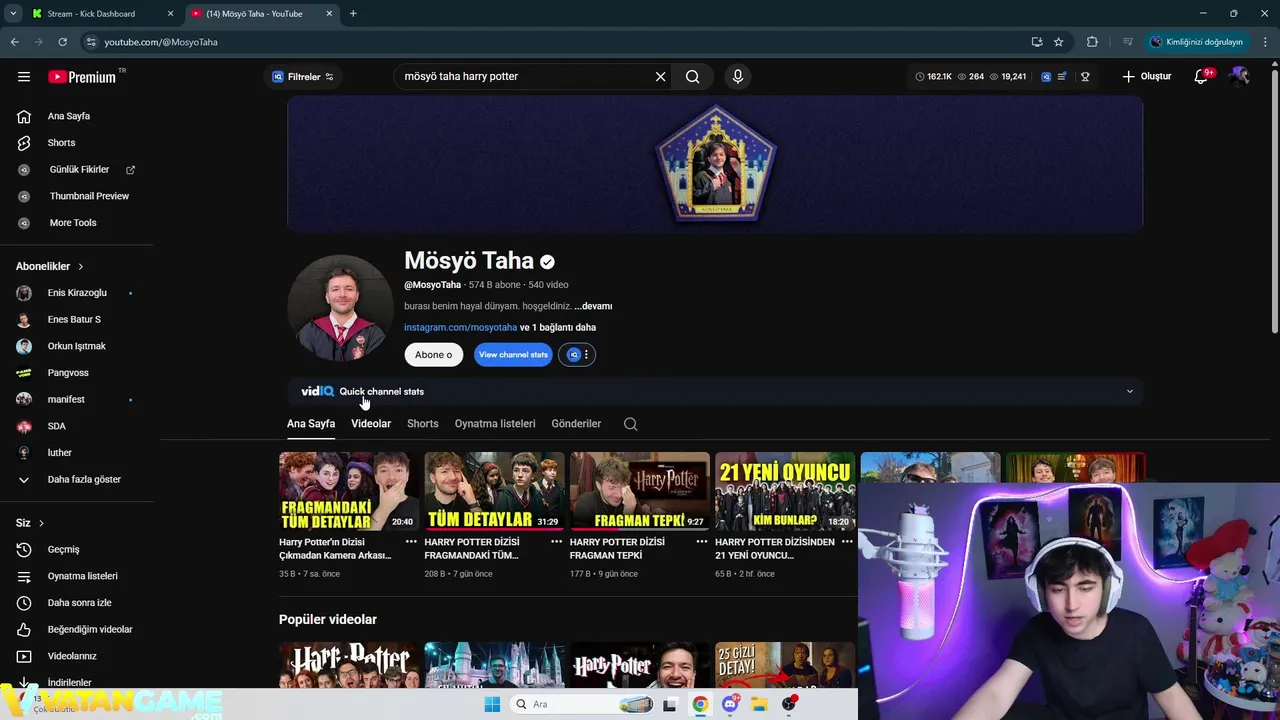This screenshot has height=720, width=1280.
Task: Open the TÜM DETAYLAR 31:29 video thumbnail
Action: [494, 491]
